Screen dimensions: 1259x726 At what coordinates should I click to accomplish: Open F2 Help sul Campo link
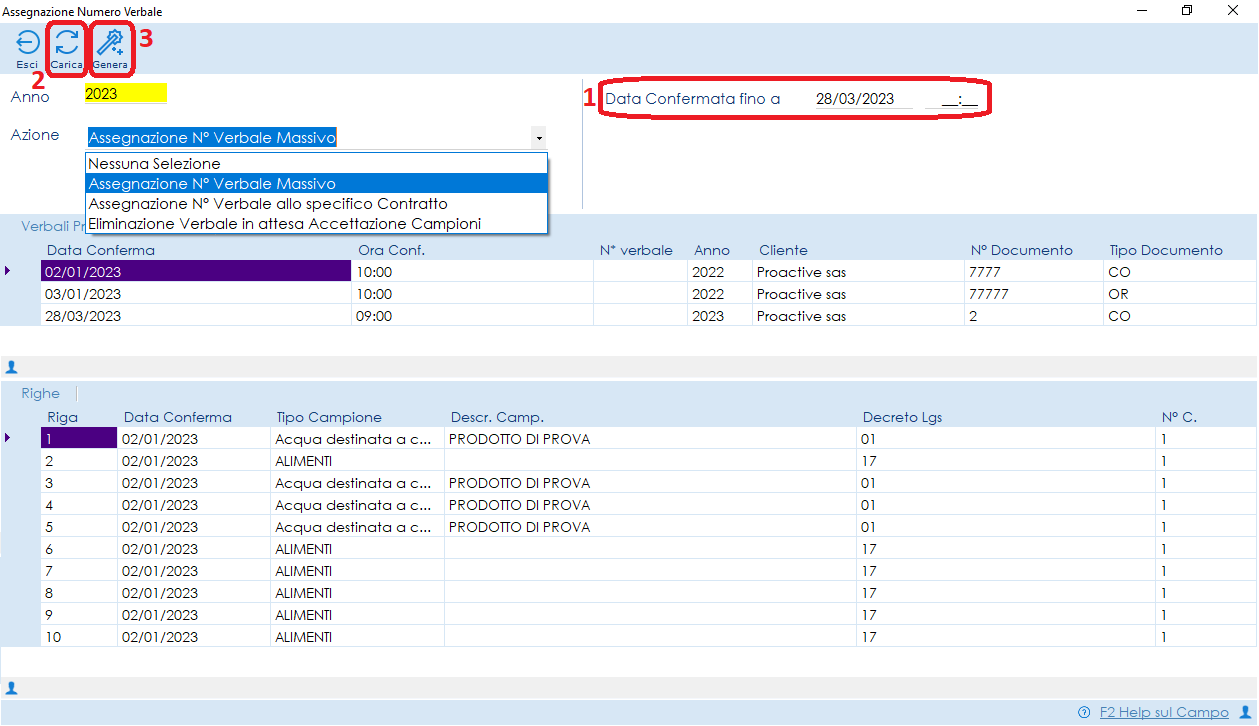(x=1164, y=712)
